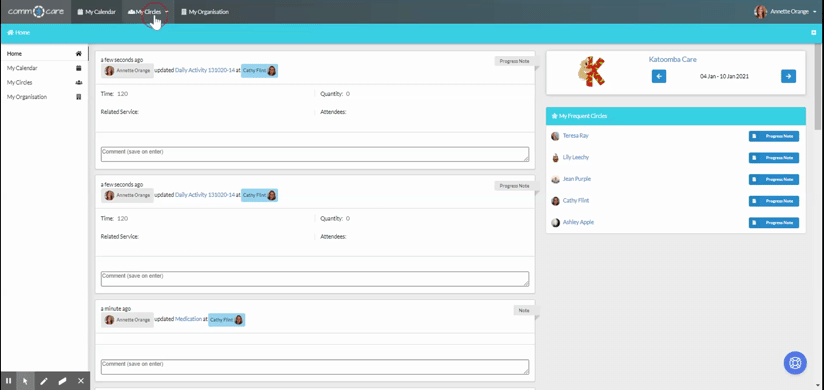Select My Calendar in the left sidebar
Viewport: 824px width, 390px height.
pyautogui.click(x=44, y=68)
